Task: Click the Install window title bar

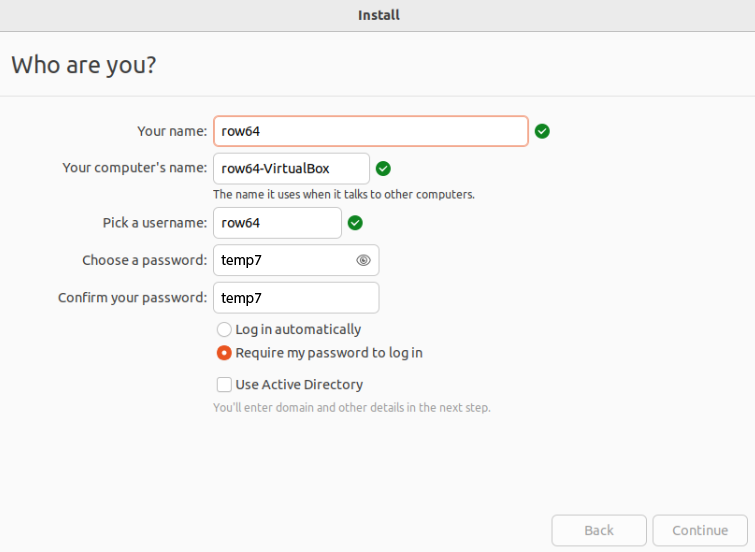Action: coord(378,15)
